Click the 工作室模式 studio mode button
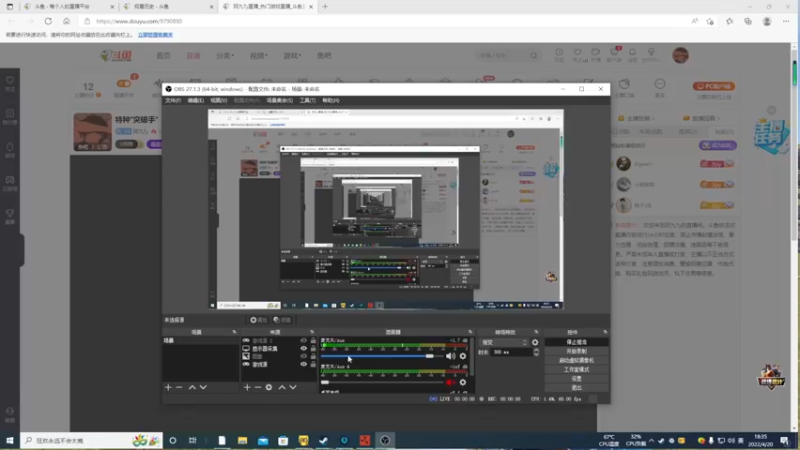 (x=577, y=369)
